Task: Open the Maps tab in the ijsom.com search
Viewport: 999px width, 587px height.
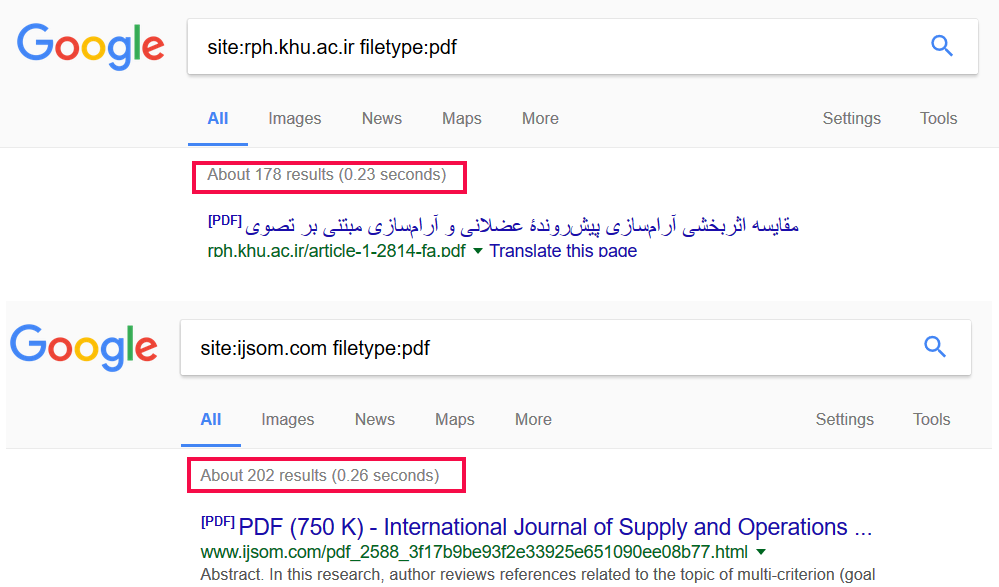Action: [455, 419]
